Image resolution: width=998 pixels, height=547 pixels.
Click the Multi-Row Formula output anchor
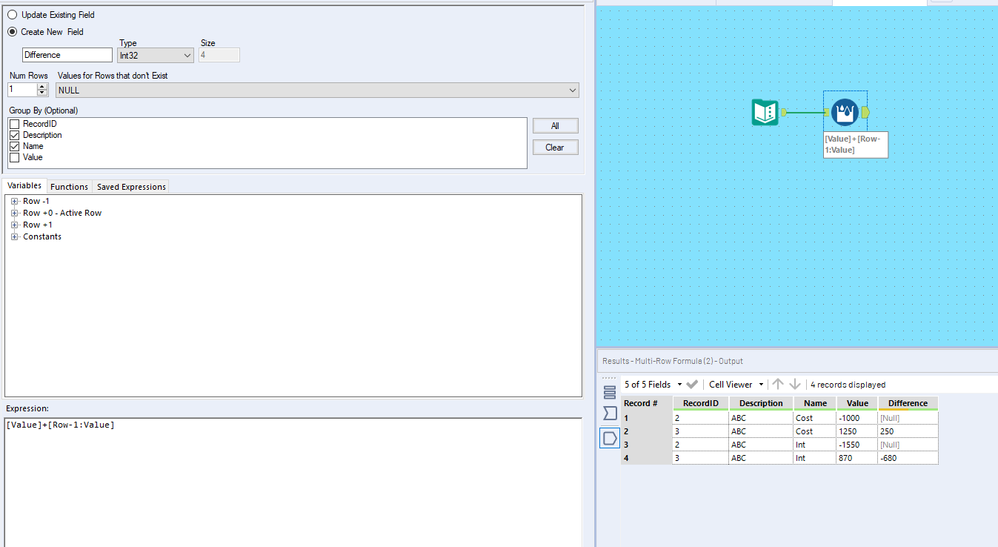[866, 112]
